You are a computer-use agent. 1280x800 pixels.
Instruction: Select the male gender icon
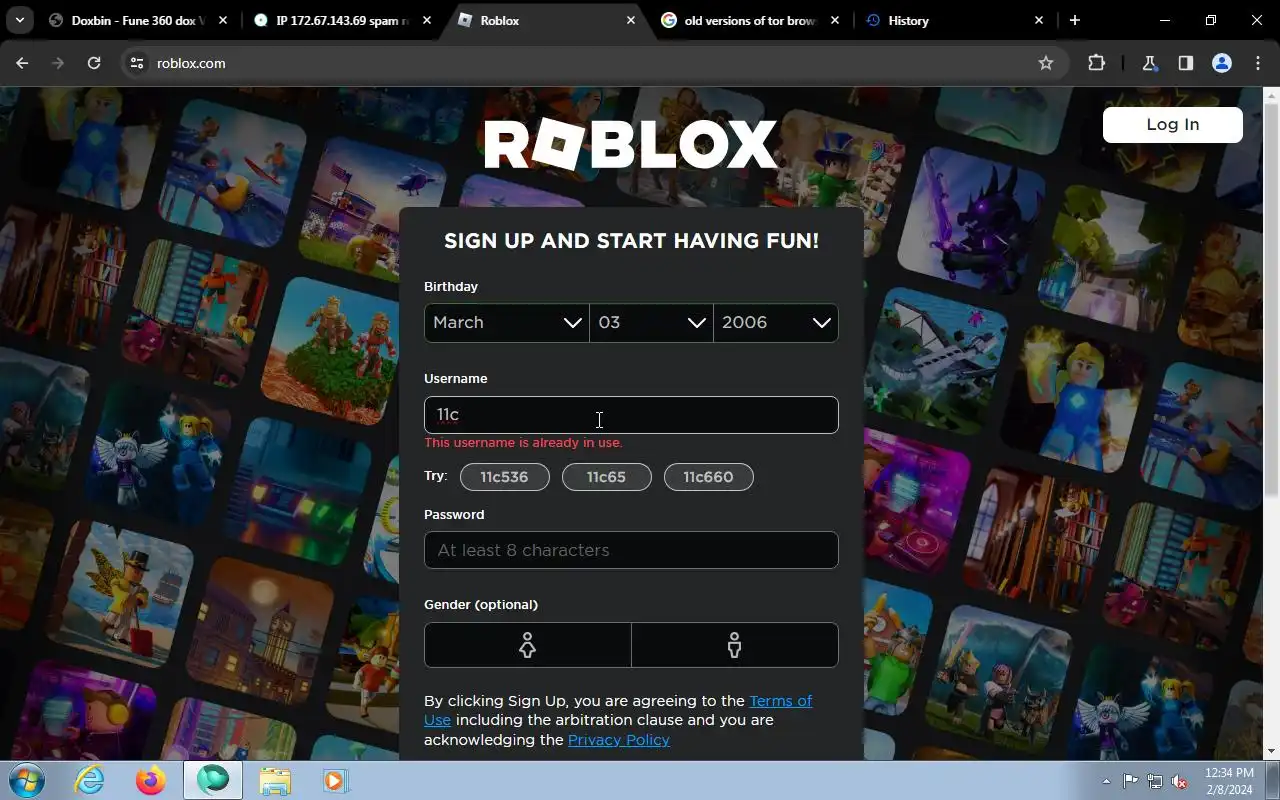pos(735,645)
